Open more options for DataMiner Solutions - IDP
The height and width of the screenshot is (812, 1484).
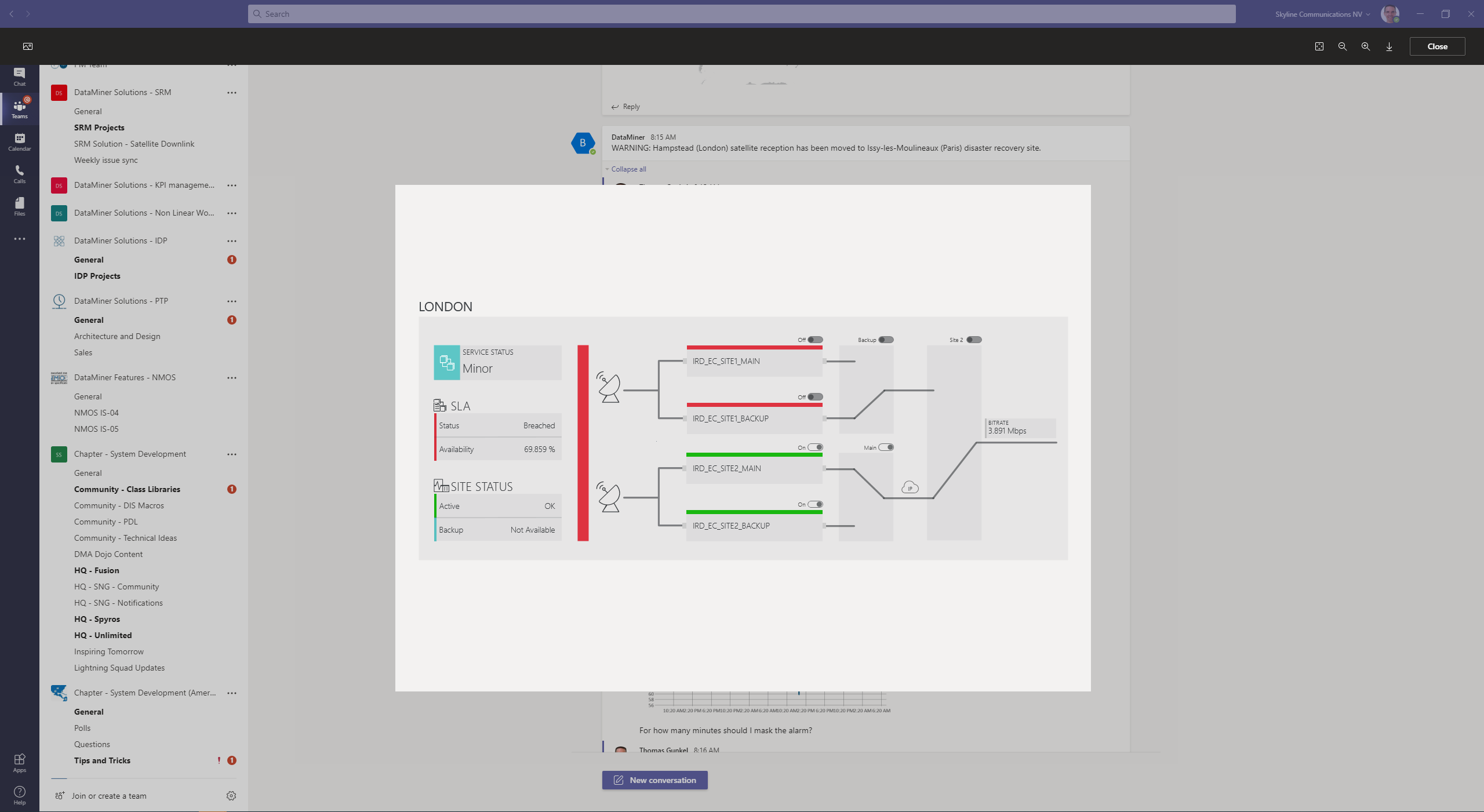tap(232, 241)
